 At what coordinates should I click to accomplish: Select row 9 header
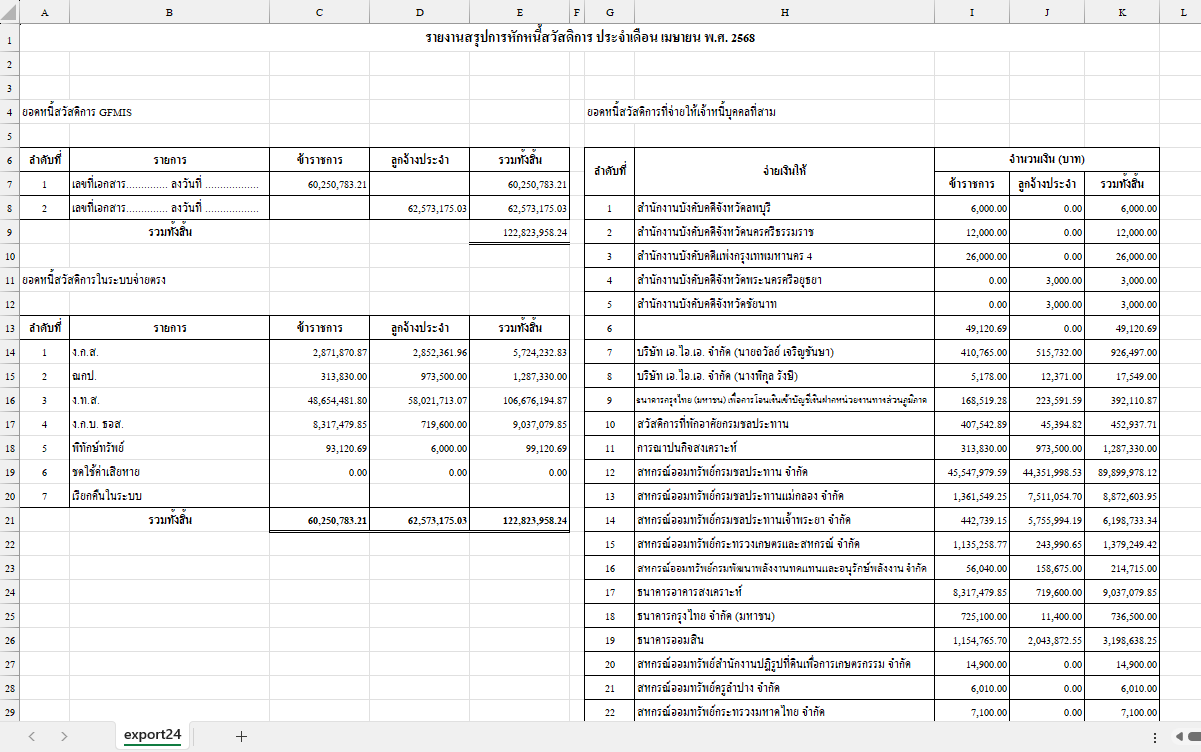click(x=10, y=232)
